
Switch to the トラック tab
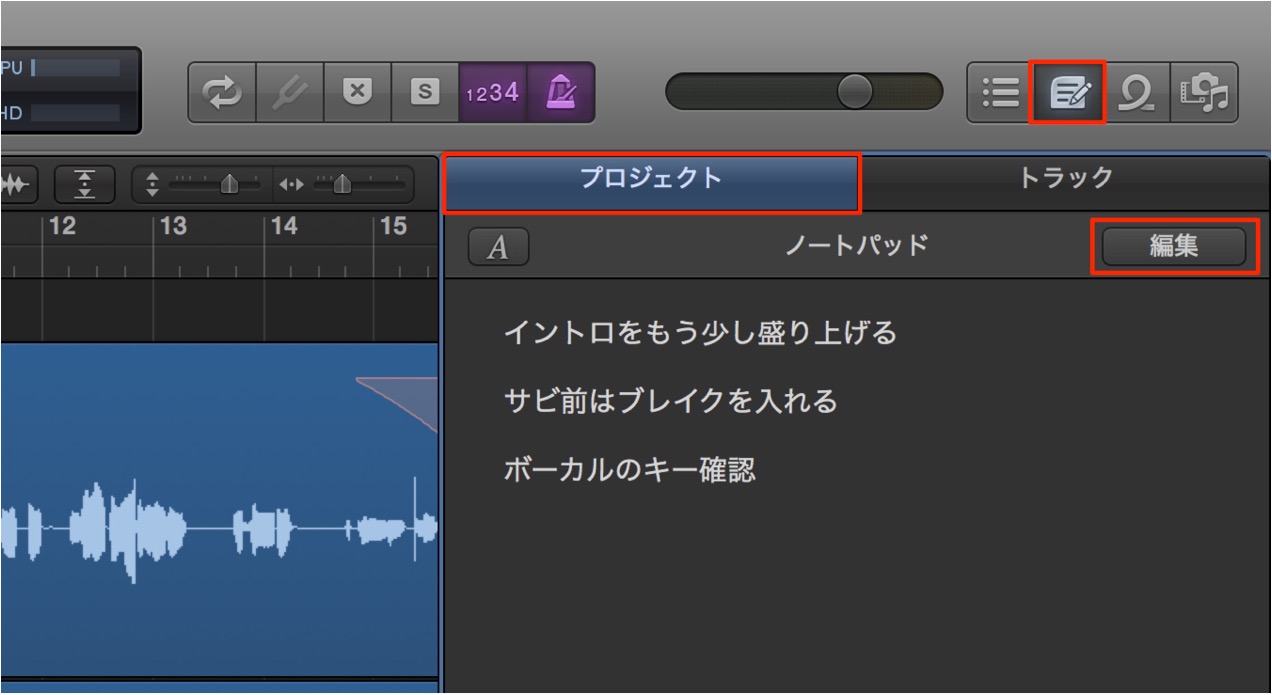pos(1066,184)
